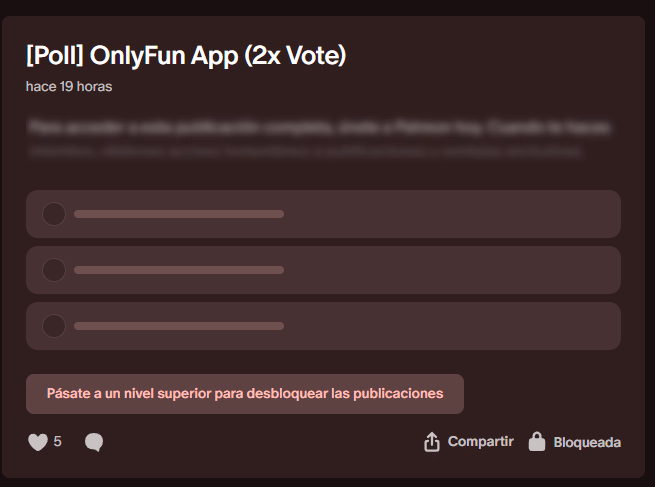Image resolution: width=655 pixels, height=487 pixels.
Task: Like the post with the heart icon
Action: click(37, 442)
